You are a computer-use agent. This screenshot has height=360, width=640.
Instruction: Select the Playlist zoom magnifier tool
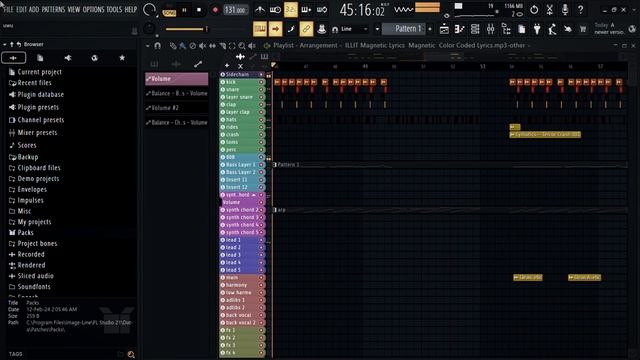(242, 46)
